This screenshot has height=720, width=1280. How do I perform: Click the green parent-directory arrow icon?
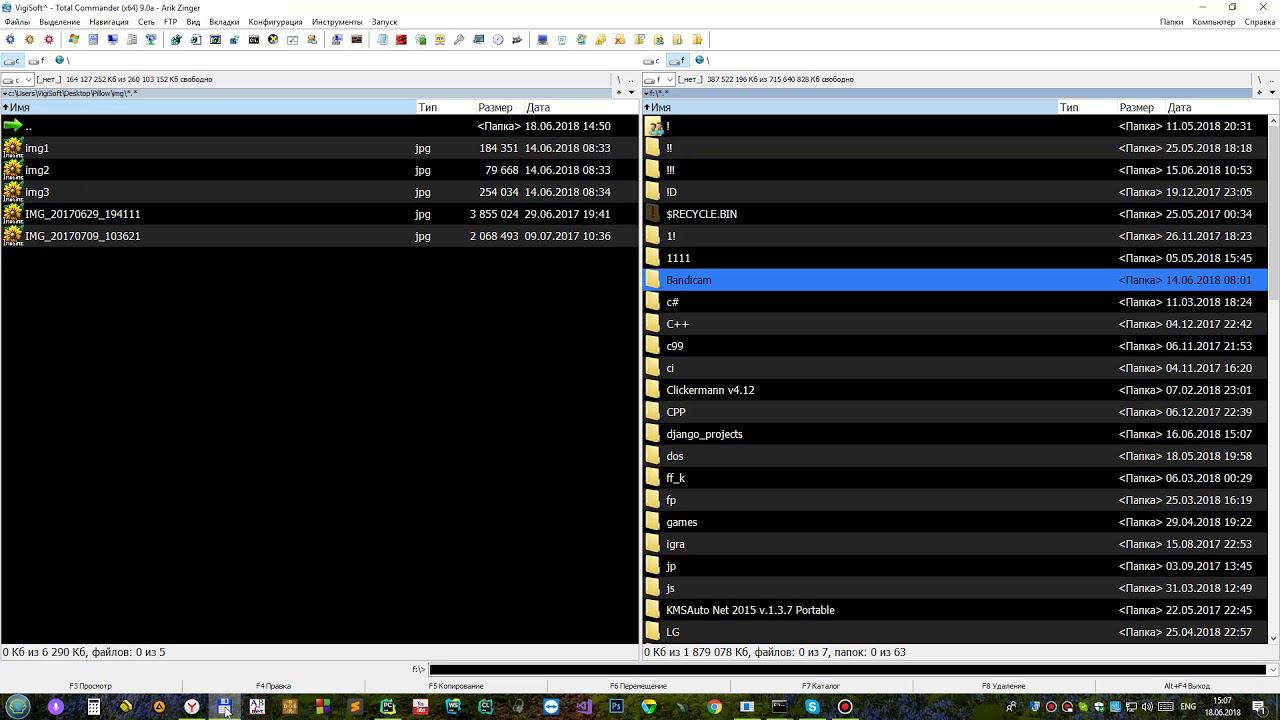[13, 126]
